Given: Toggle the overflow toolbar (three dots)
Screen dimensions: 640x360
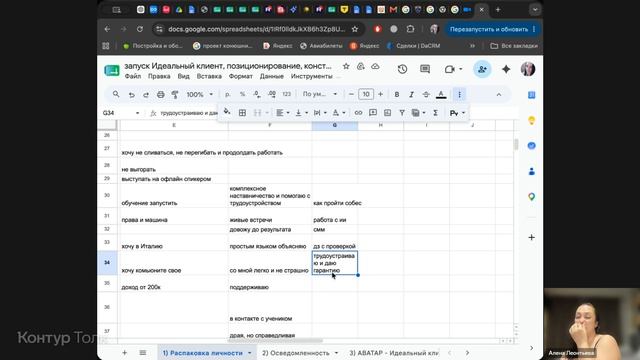Looking at the screenshot, I should click(459, 94).
